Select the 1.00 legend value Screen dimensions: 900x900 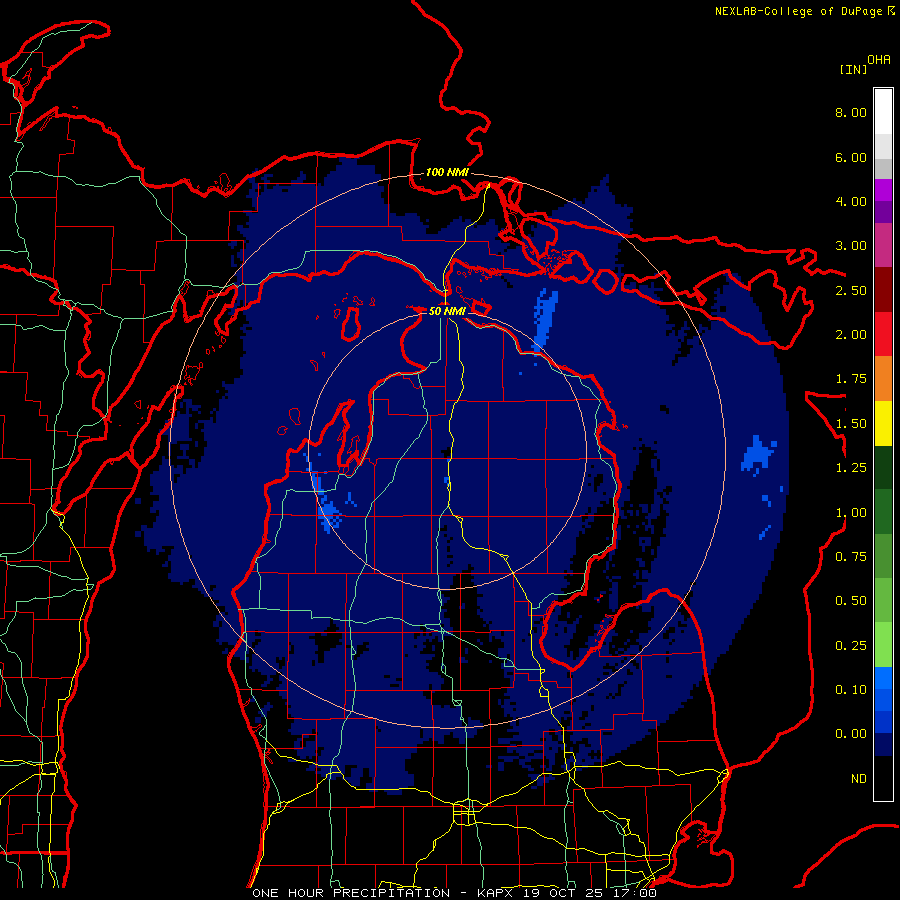pyautogui.click(x=851, y=513)
